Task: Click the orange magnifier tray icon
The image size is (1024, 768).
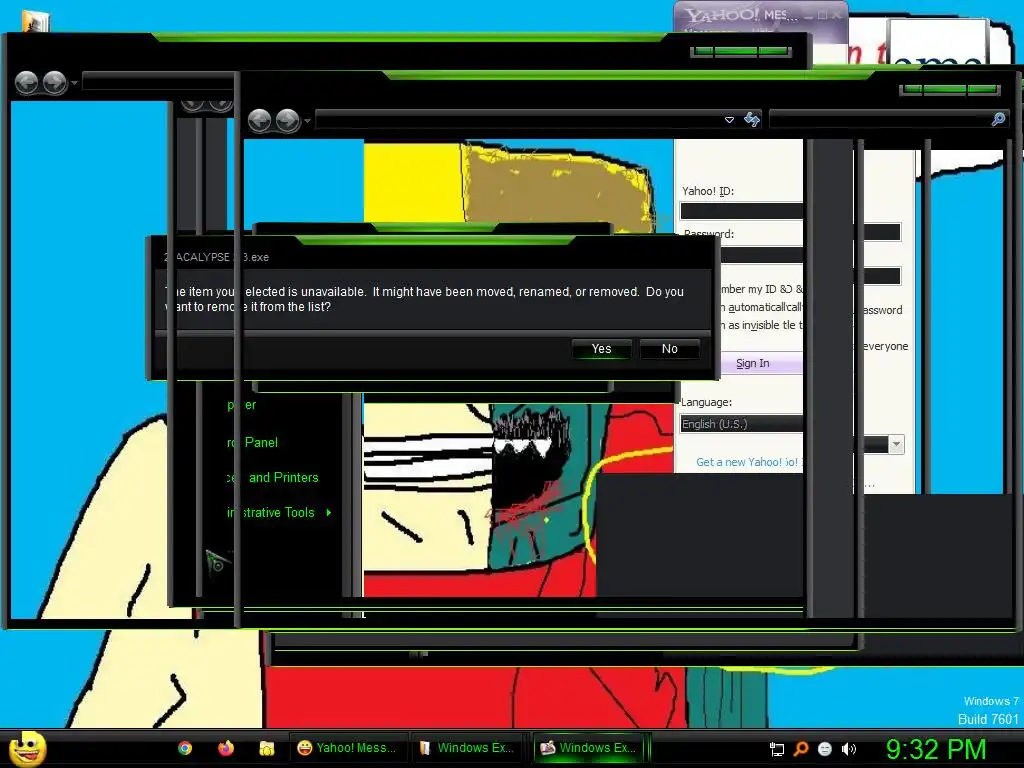Action: [801, 749]
